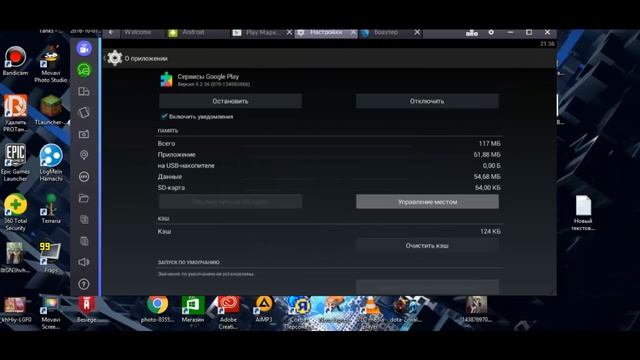Click the back arrow in BlueStacks tab bar
The width and height of the screenshot is (640, 360).
(x=111, y=32)
